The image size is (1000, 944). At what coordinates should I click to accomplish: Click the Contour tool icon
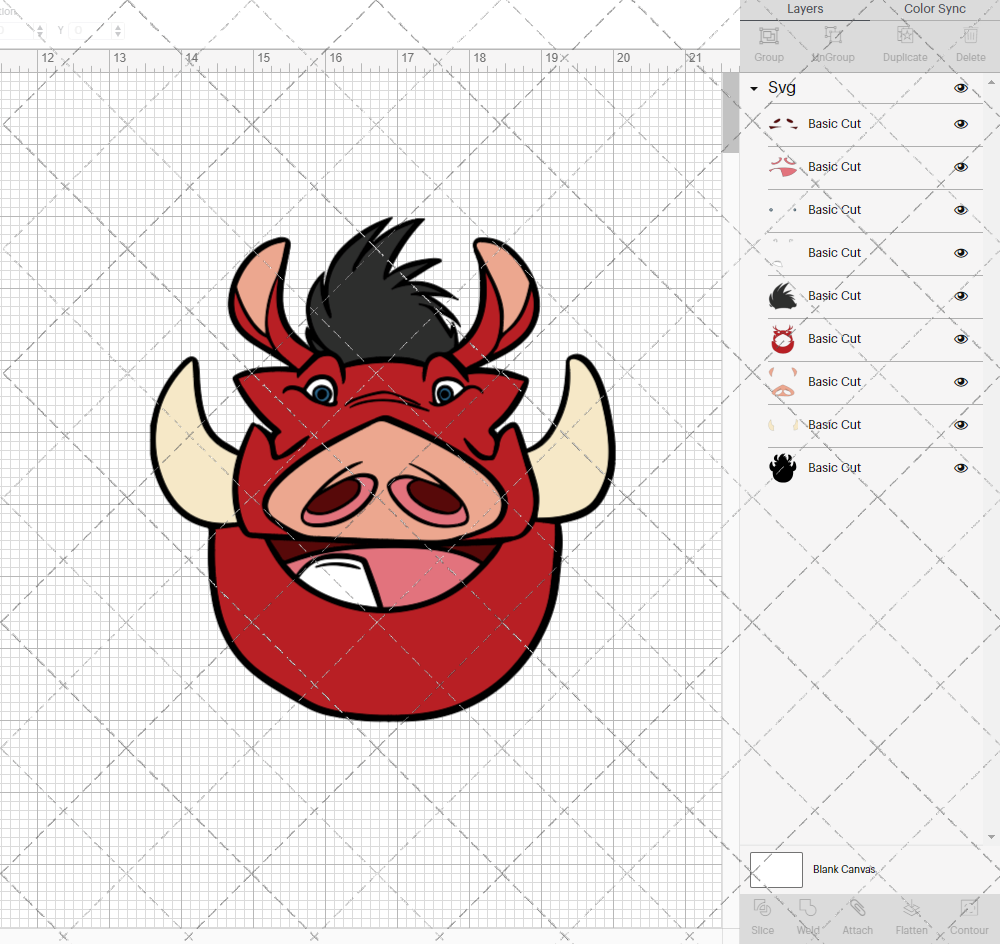click(969, 907)
